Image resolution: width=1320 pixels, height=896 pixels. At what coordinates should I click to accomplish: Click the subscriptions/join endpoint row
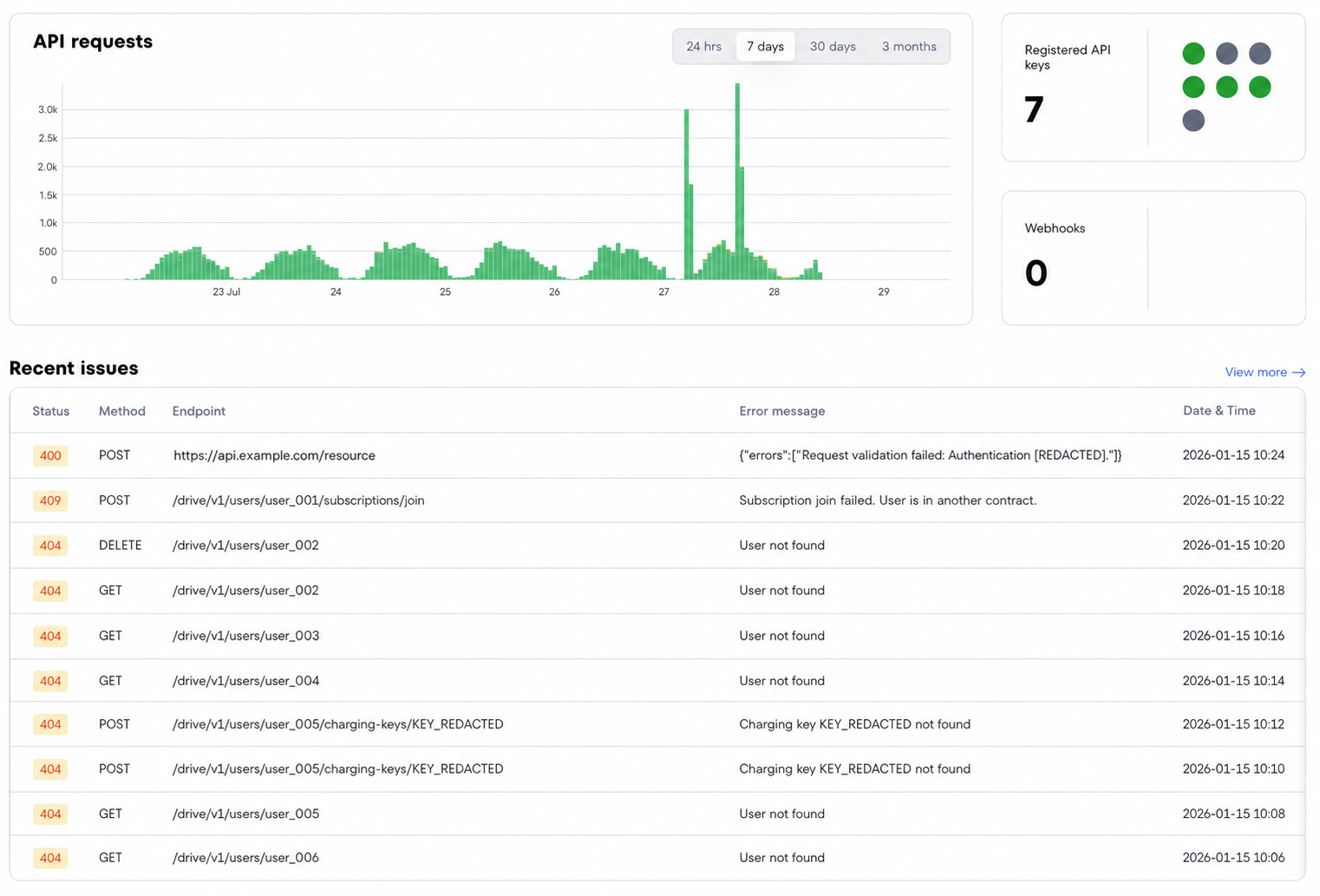657,500
